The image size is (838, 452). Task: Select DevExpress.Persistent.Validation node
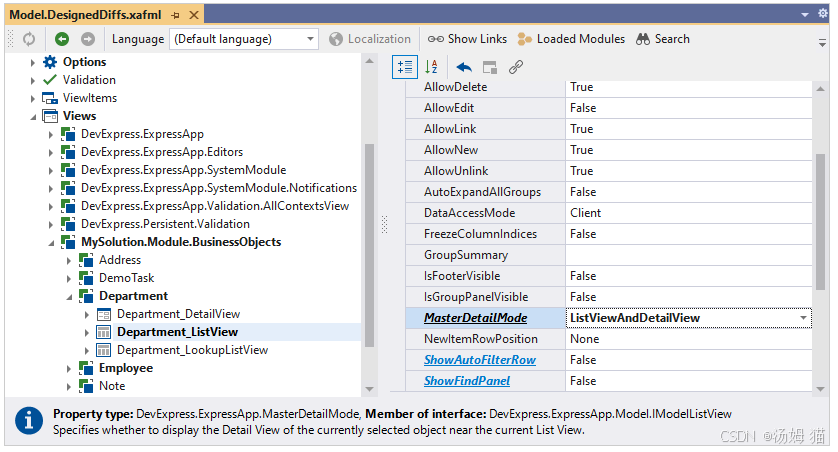(165, 224)
